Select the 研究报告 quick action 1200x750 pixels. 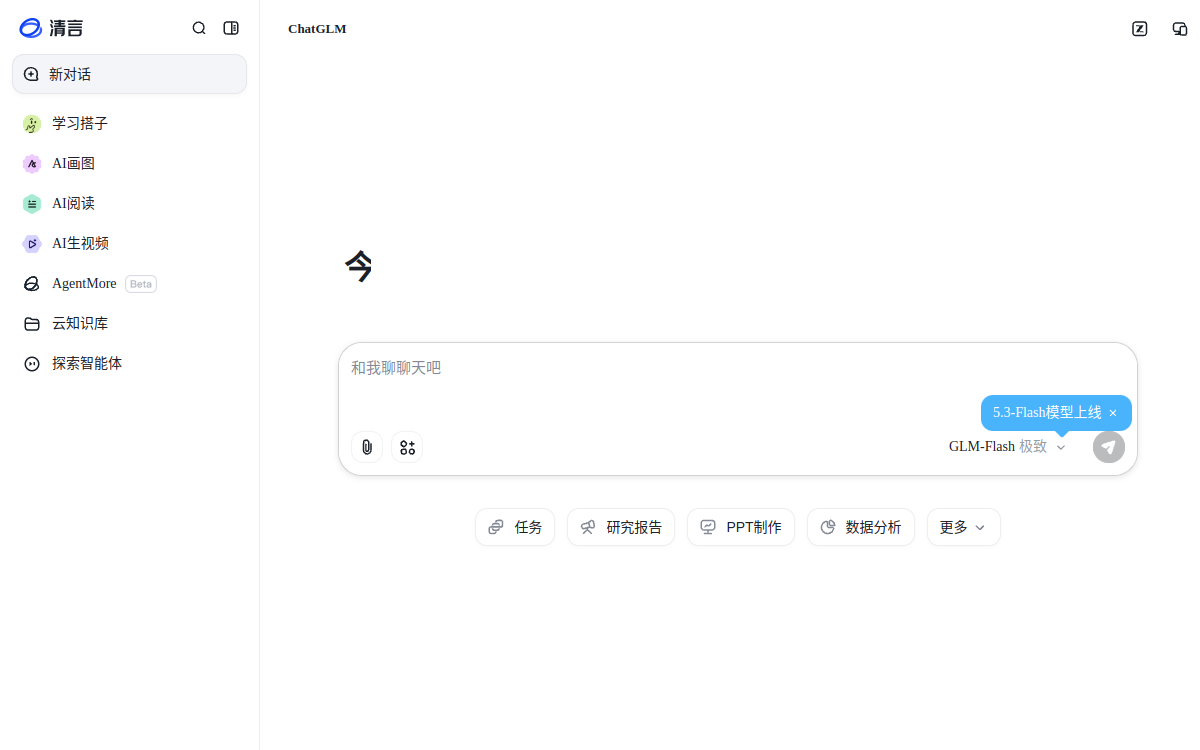click(621, 527)
